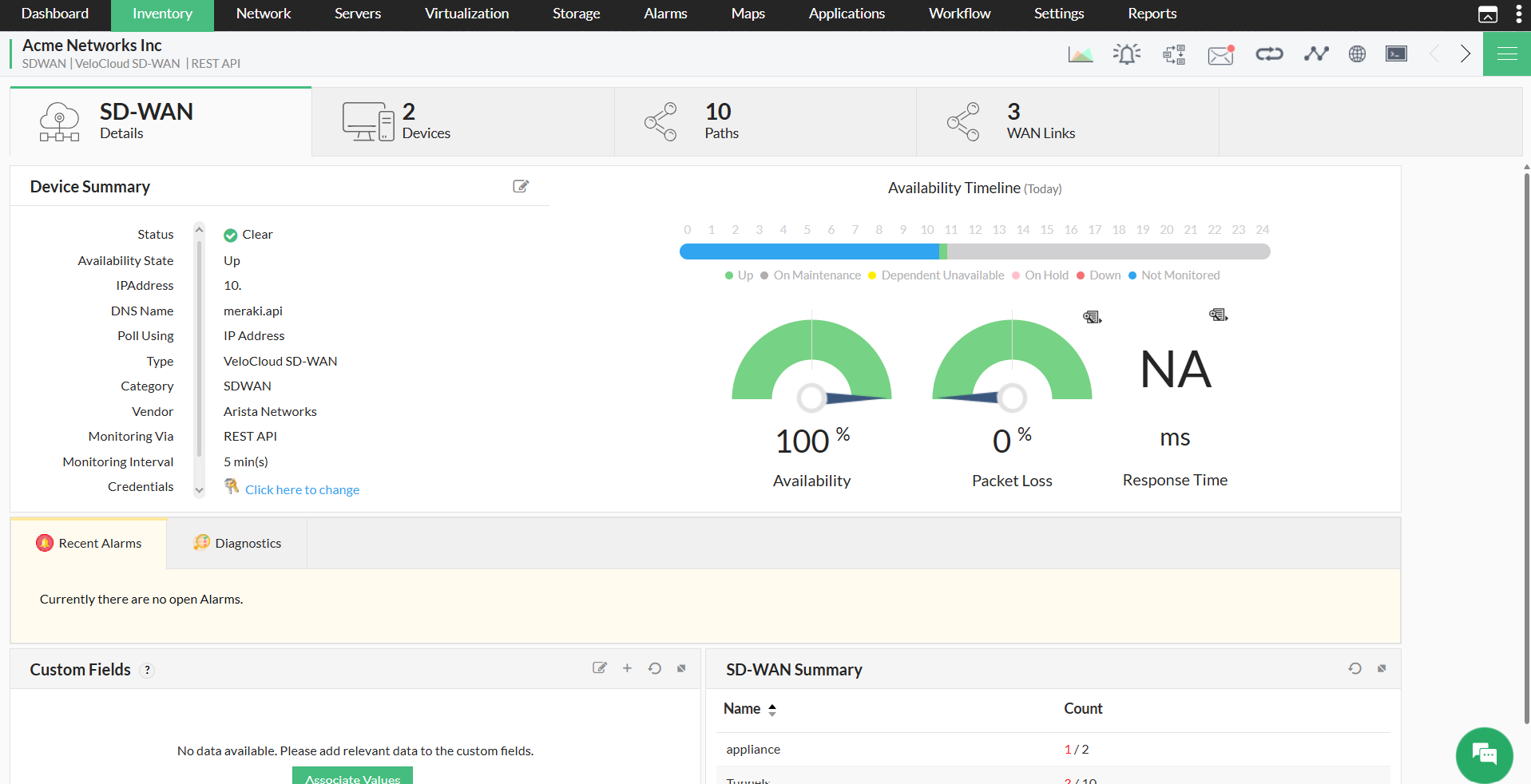The width and height of the screenshot is (1531, 784).
Task: Refresh the Custom Fields panel
Action: [655, 668]
